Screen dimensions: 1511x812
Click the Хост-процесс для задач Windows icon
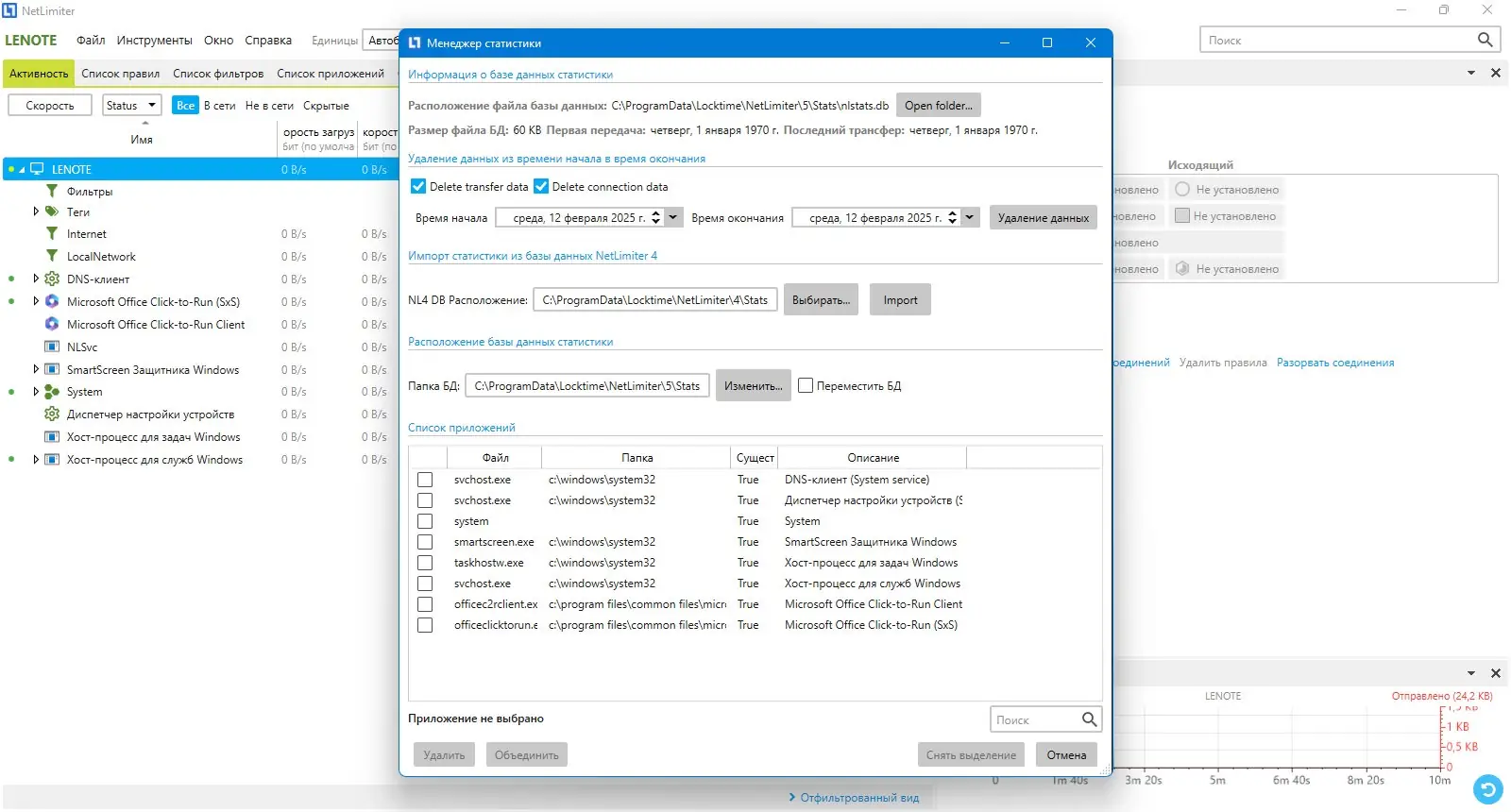[52, 436]
